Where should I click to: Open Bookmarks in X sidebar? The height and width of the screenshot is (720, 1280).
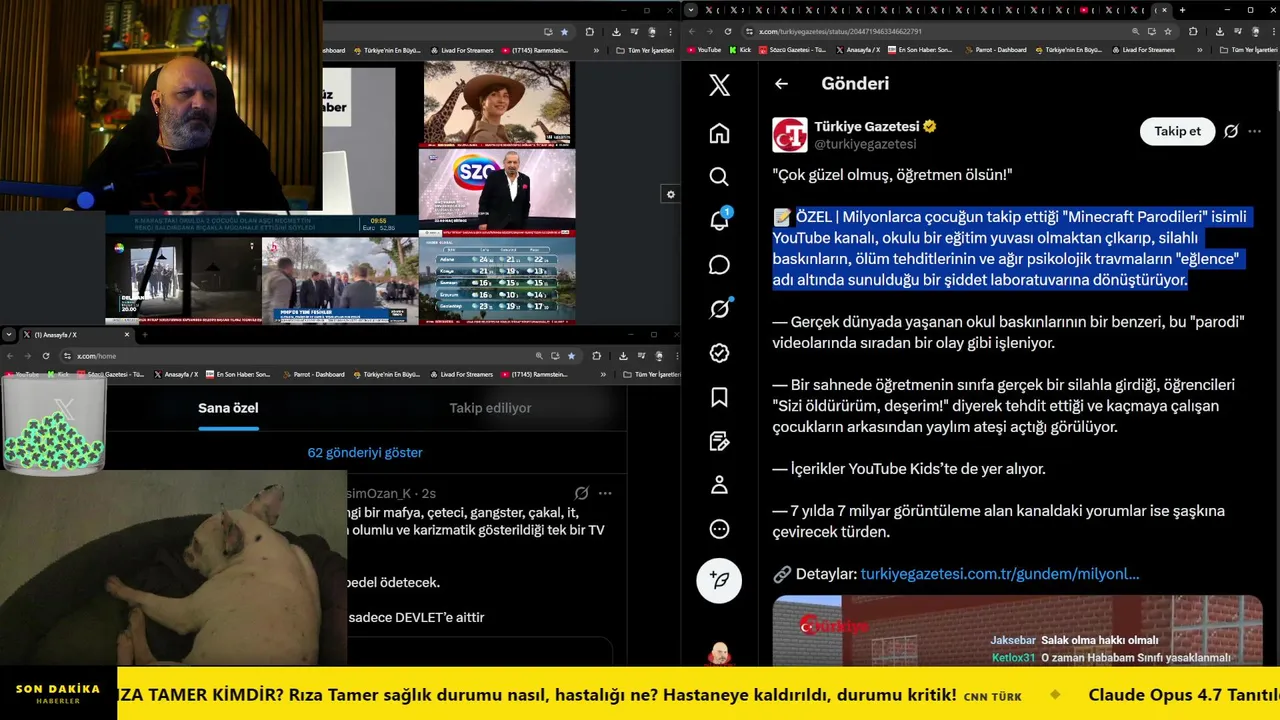click(719, 397)
